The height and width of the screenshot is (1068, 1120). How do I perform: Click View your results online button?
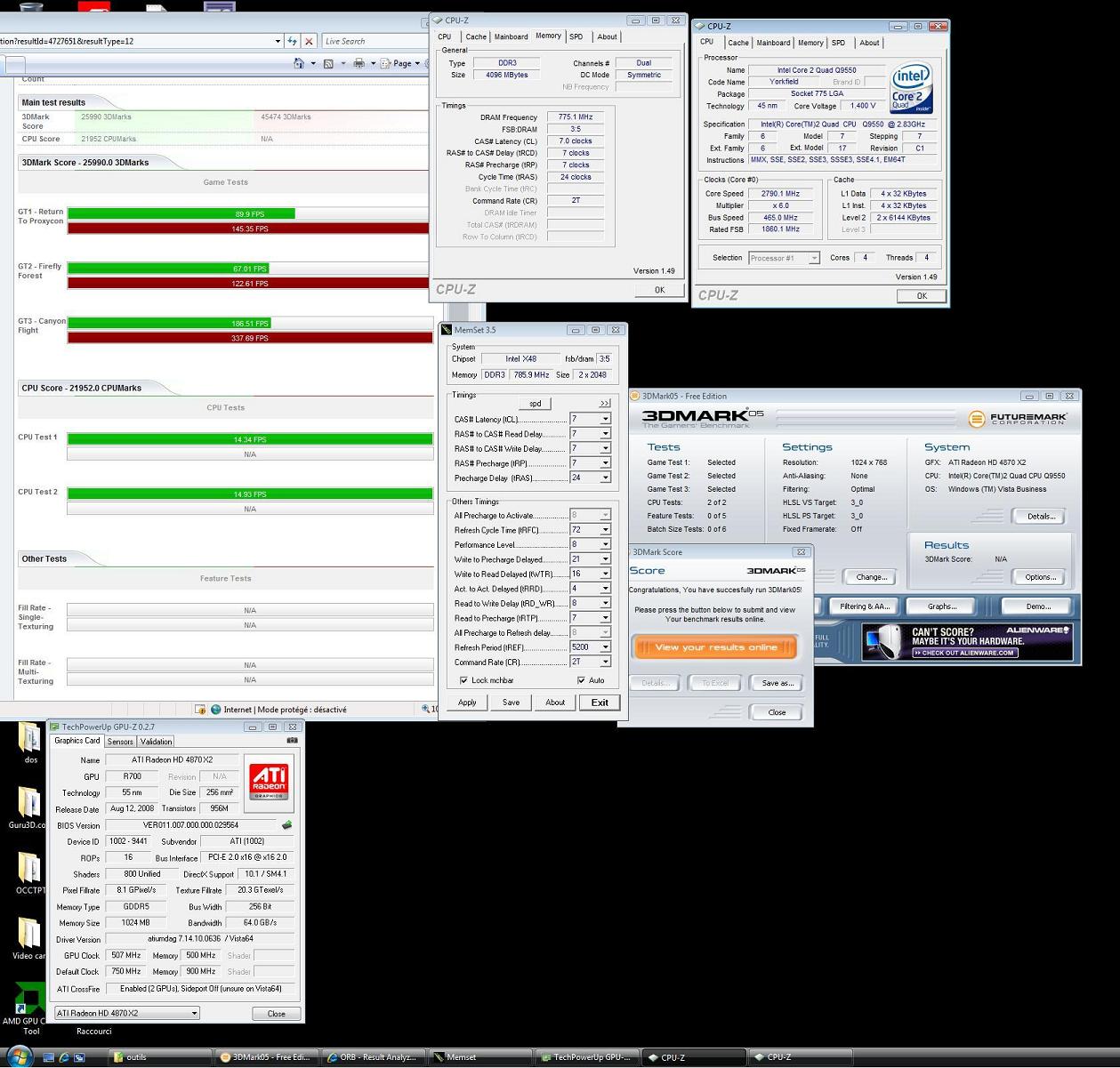pos(715,647)
